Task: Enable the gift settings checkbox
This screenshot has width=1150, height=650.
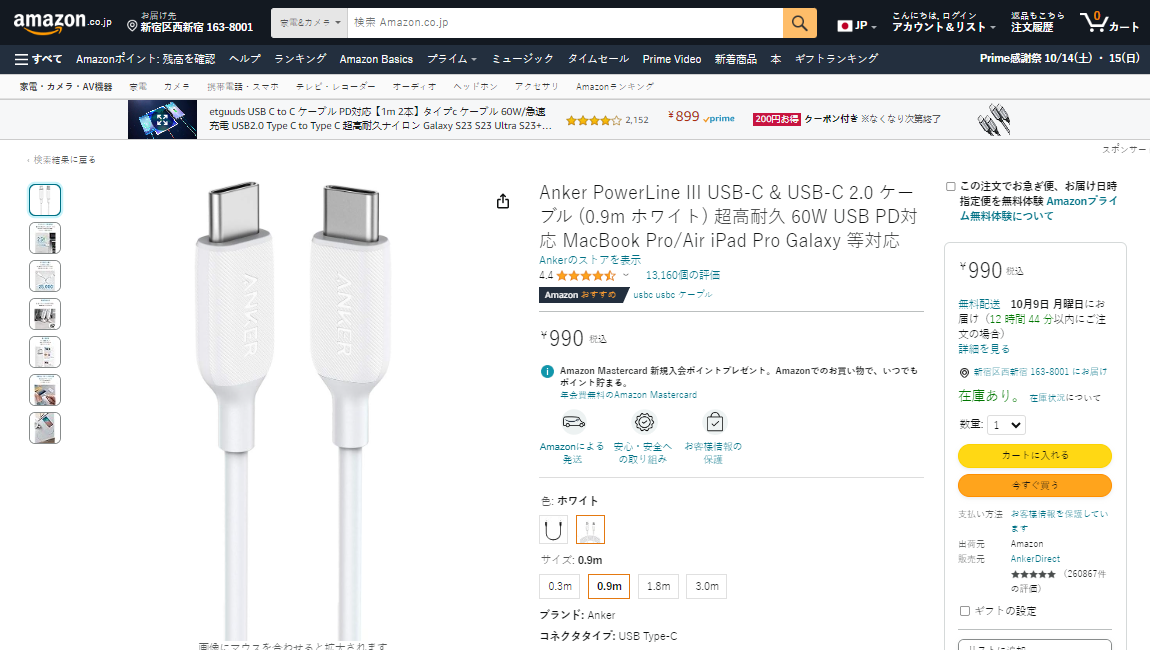Action: (965, 611)
